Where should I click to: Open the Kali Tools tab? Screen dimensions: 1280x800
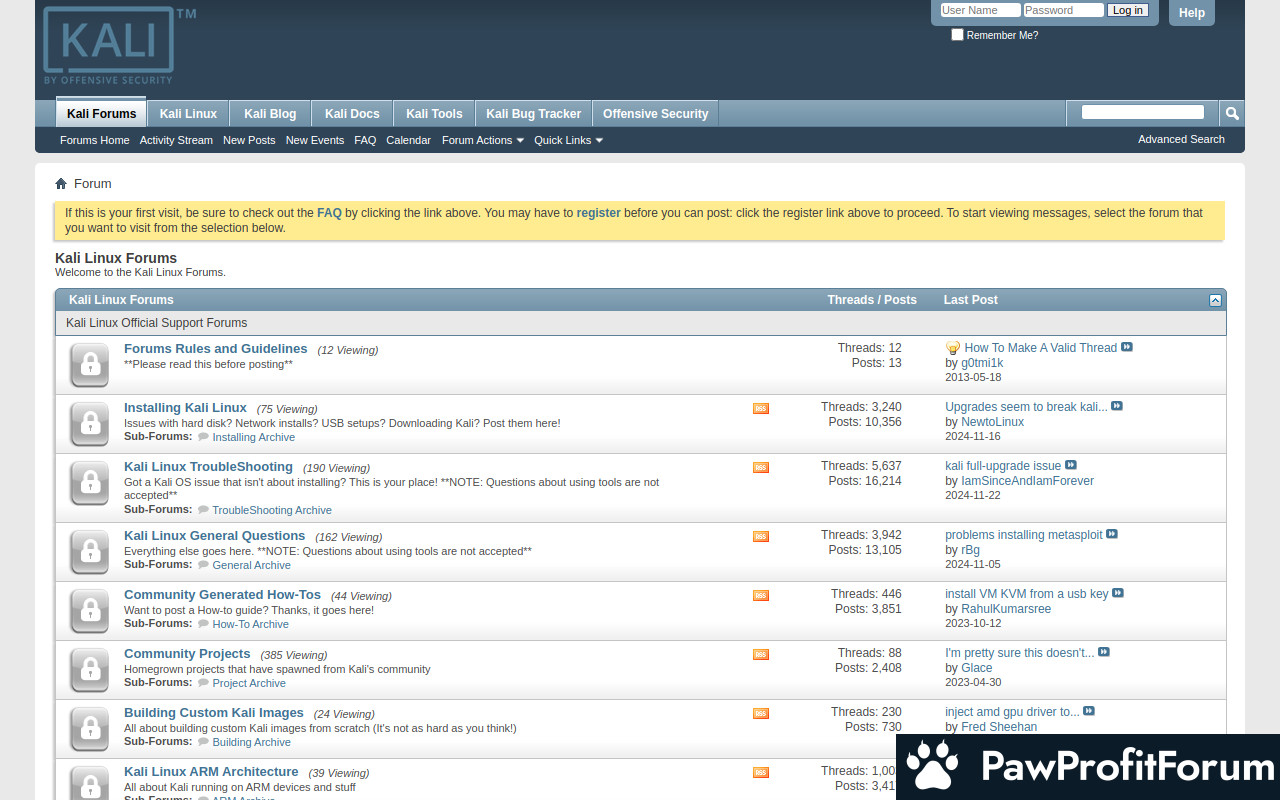click(434, 114)
